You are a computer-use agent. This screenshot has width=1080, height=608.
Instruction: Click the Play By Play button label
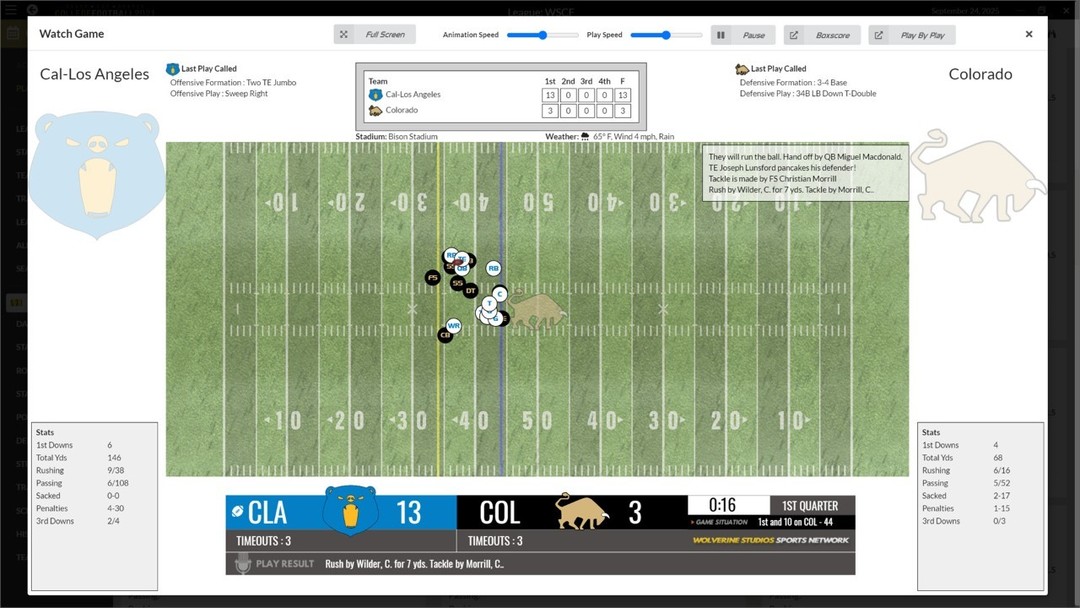click(922, 35)
